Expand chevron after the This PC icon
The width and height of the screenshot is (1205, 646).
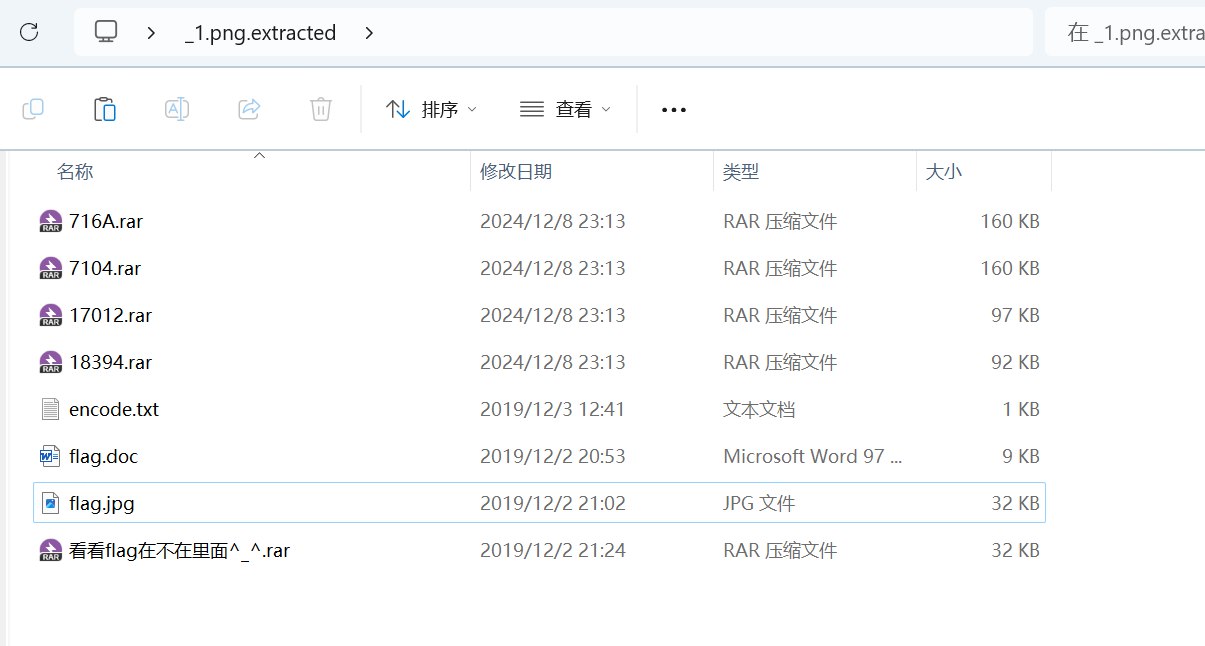[x=151, y=33]
